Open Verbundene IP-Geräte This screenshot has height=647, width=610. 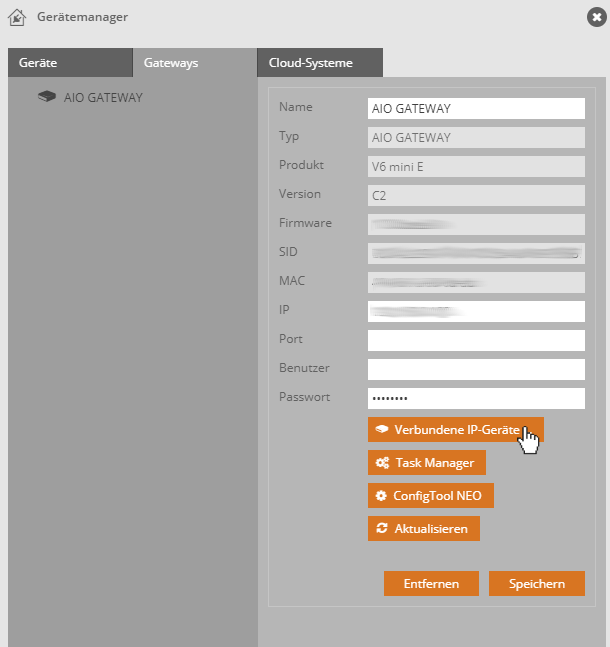tap(455, 430)
